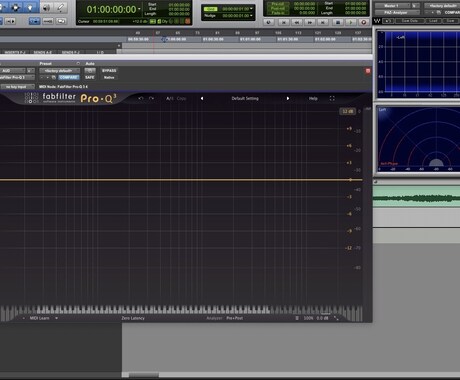Select the Scrubber speaker tool
This screenshot has height=380, width=460.
pos(46,7)
